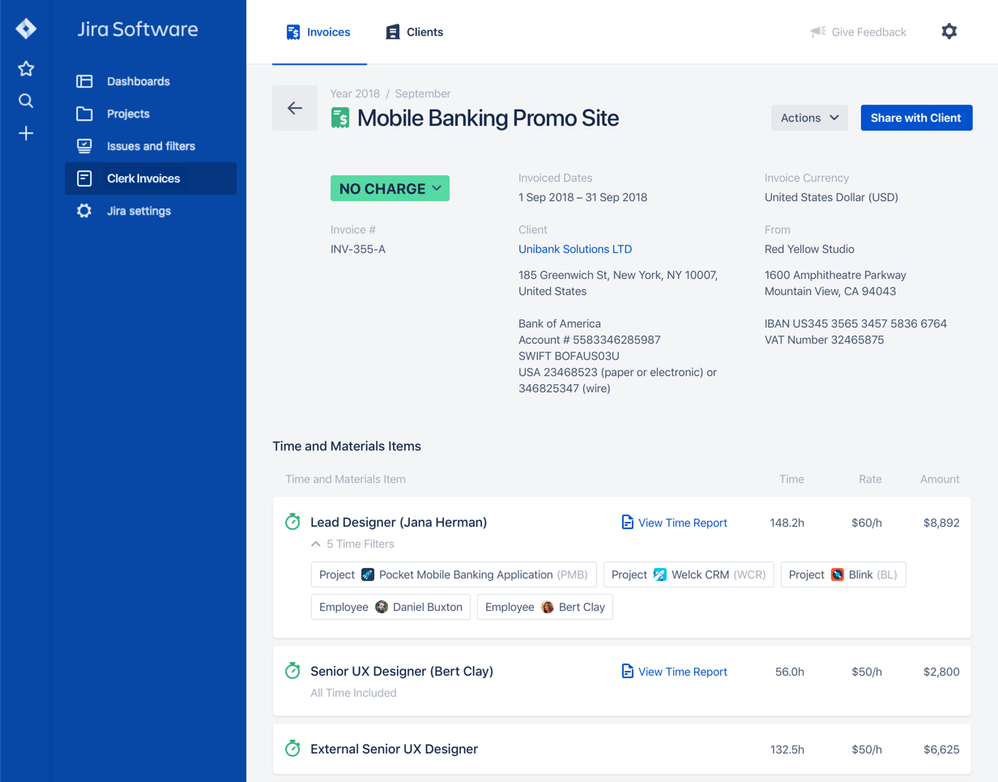The height and width of the screenshot is (782, 998).
Task: Click the Jira settings gear icon
Action: pos(84,211)
